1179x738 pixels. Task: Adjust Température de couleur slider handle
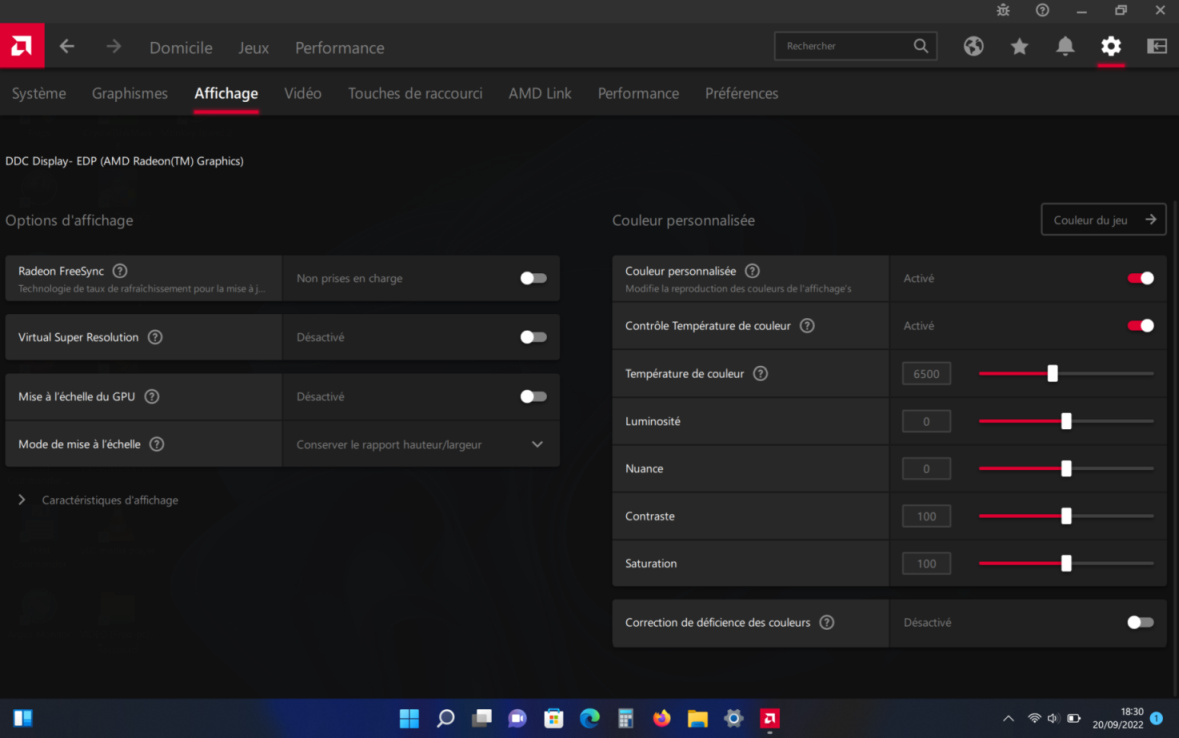click(x=1053, y=373)
